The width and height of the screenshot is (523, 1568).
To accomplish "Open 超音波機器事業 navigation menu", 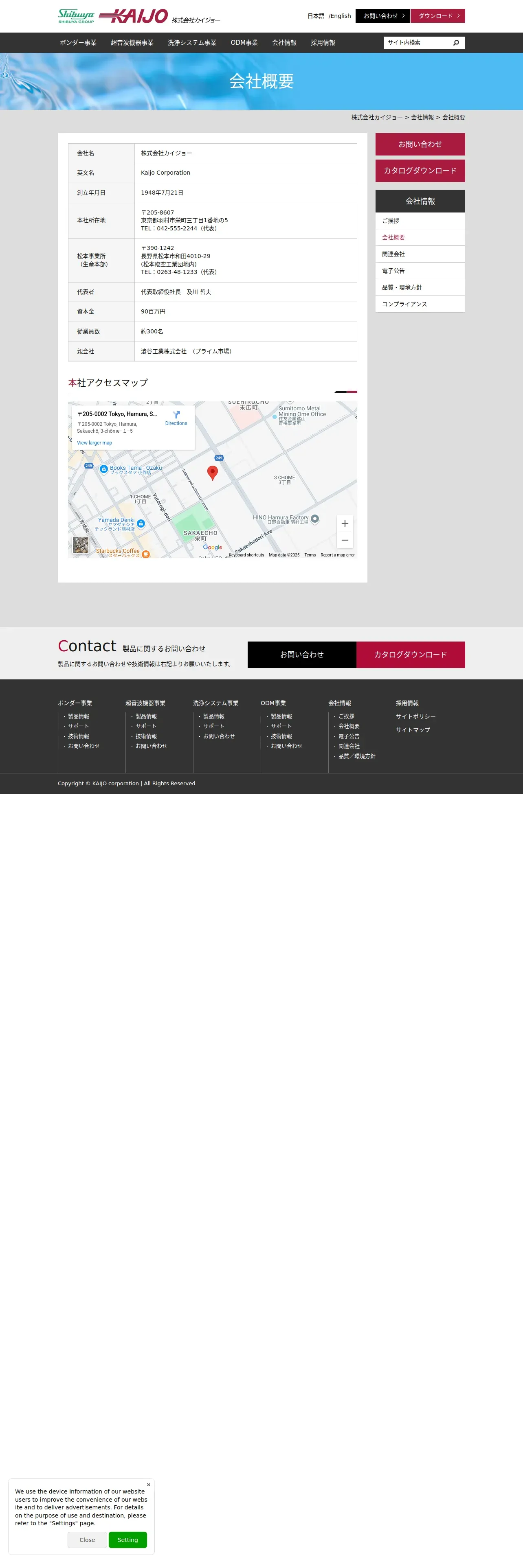I will 132,43.
